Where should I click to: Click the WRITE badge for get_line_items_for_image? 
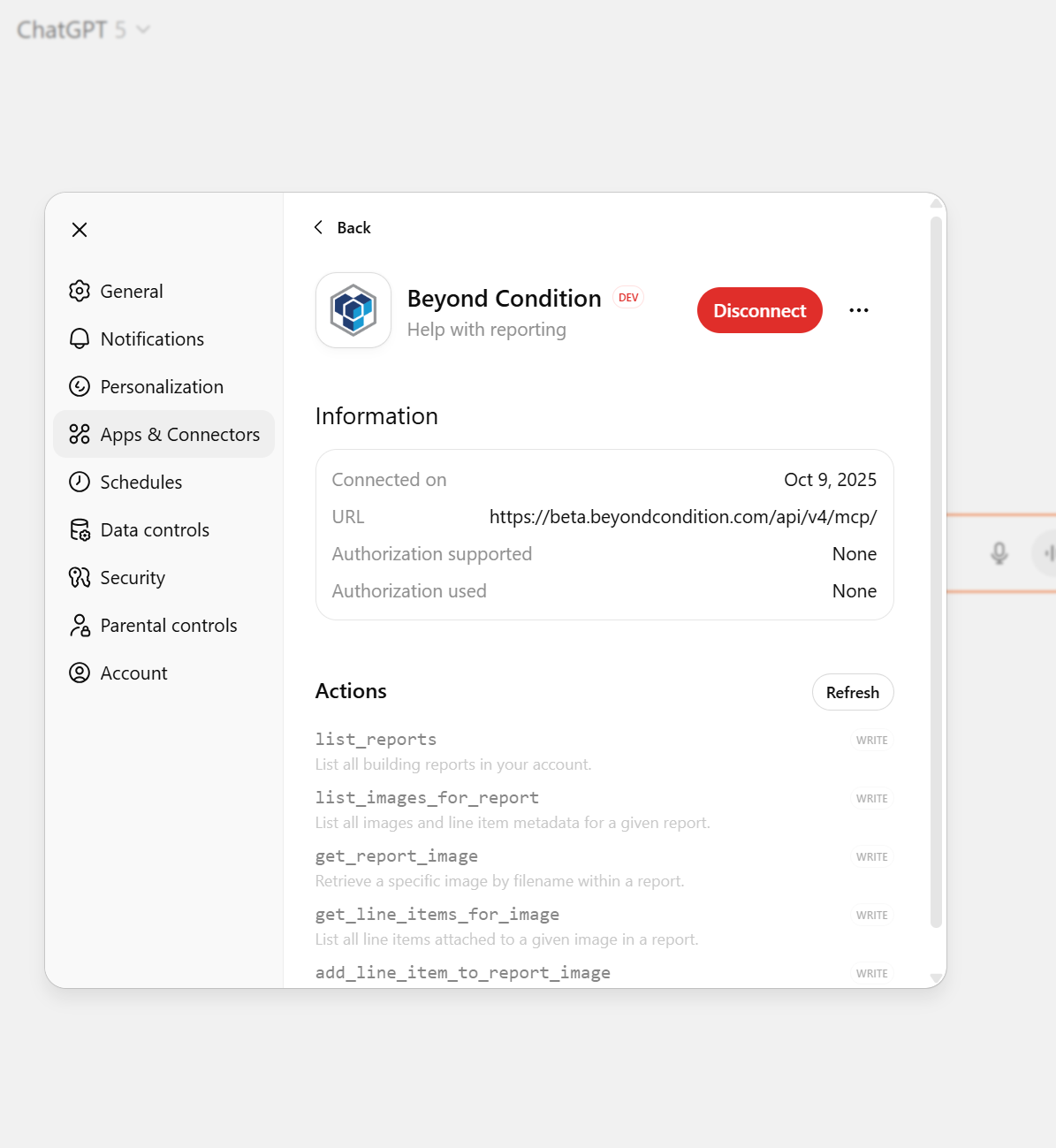872,916
